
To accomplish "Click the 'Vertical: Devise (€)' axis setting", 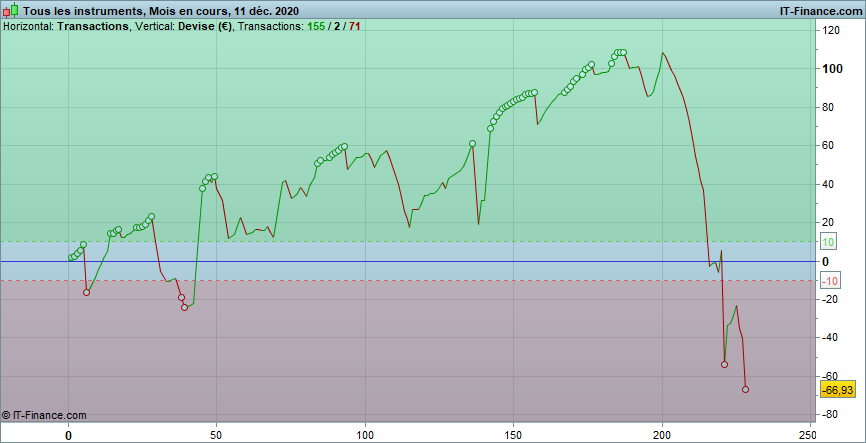I will point(184,26).
